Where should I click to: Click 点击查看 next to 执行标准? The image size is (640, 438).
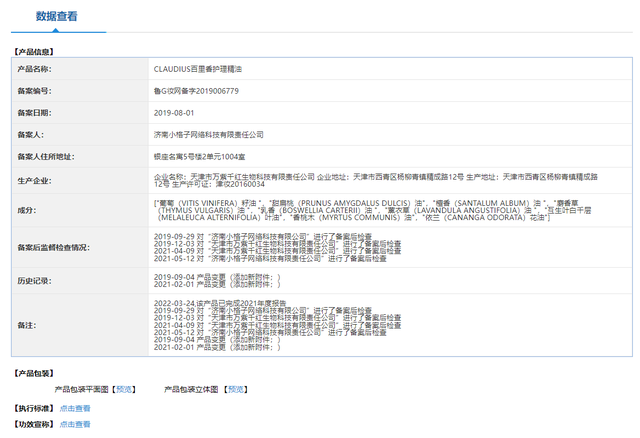pos(75,408)
